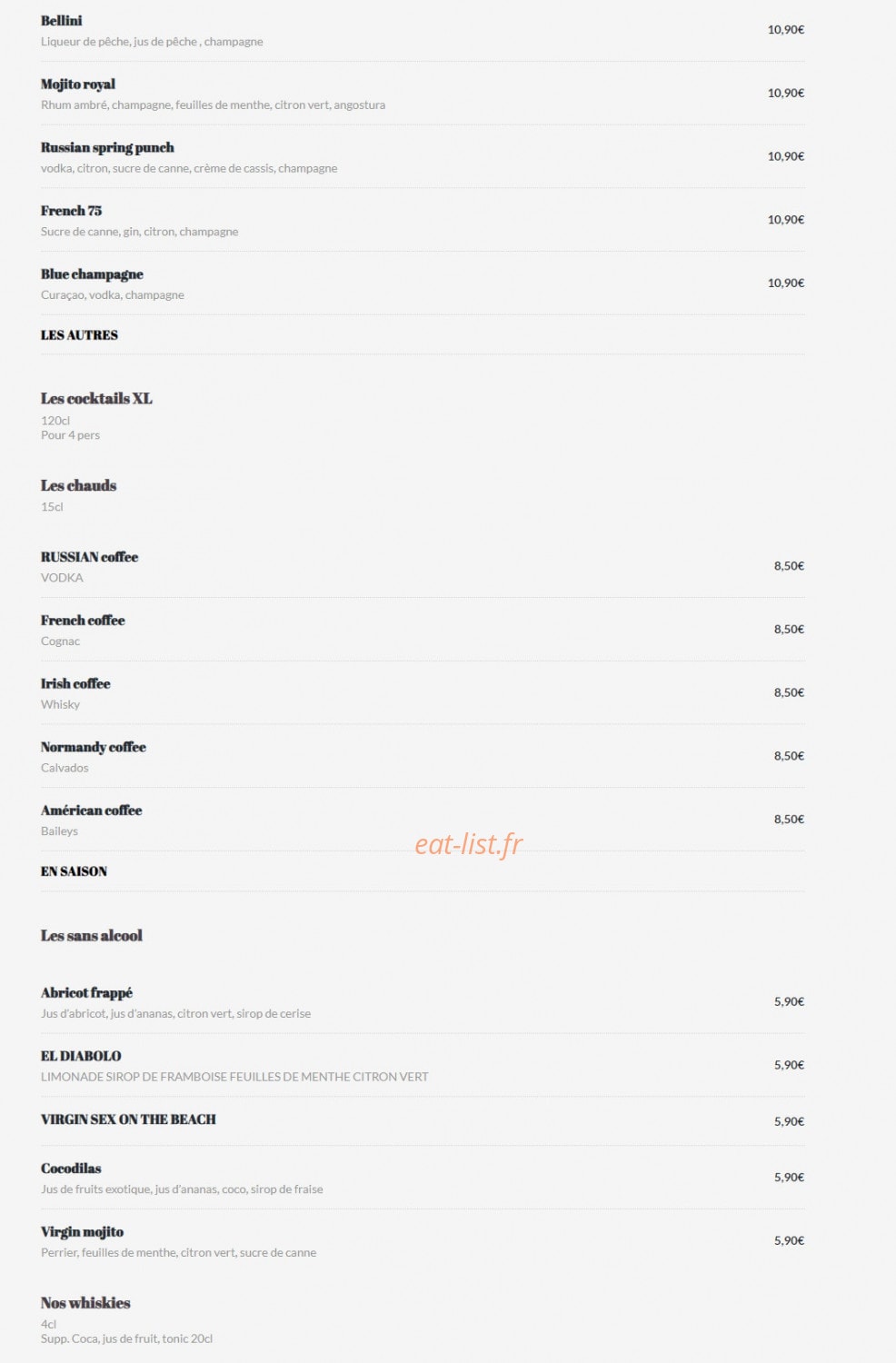Open the LES AUTRES section heading
The width and height of the screenshot is (896, 1363).
pyautogui.click(x=79, y=335)
